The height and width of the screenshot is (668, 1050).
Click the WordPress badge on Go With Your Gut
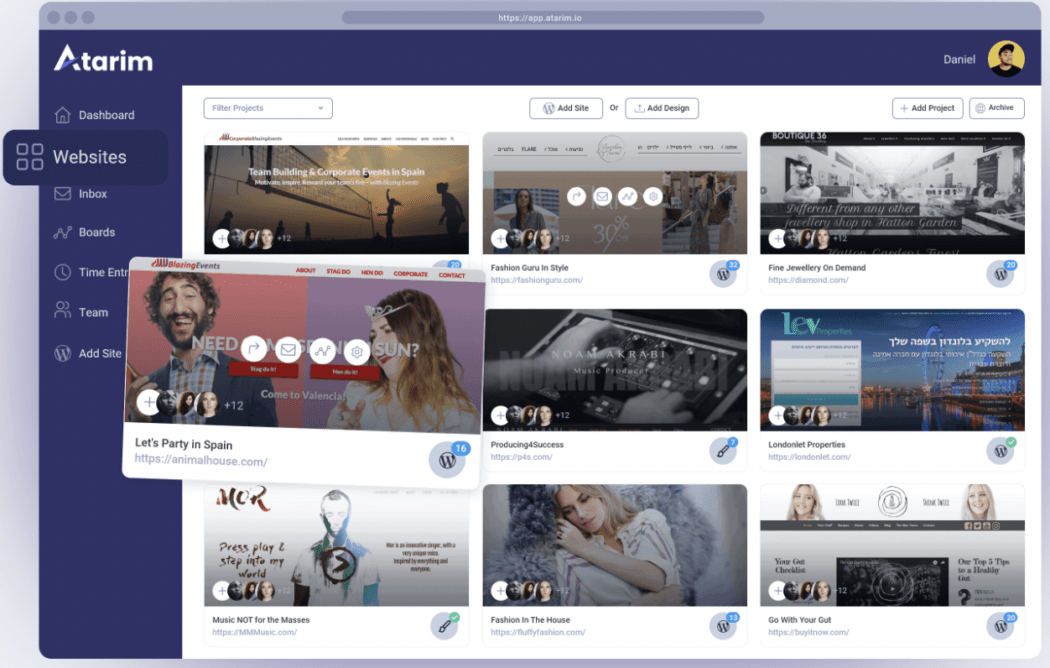click(x=1001, y=625)
